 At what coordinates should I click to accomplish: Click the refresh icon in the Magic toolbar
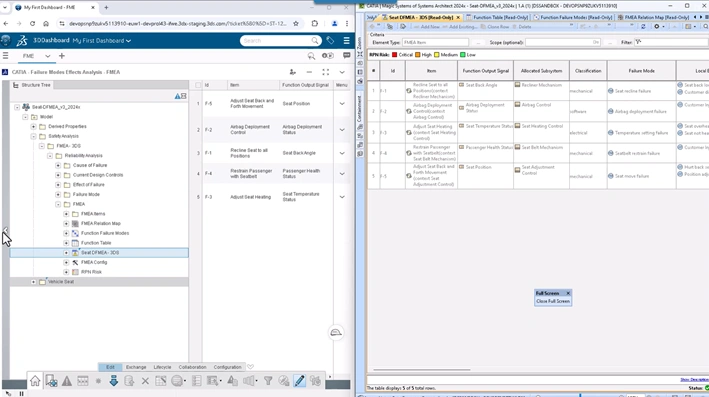643,27
